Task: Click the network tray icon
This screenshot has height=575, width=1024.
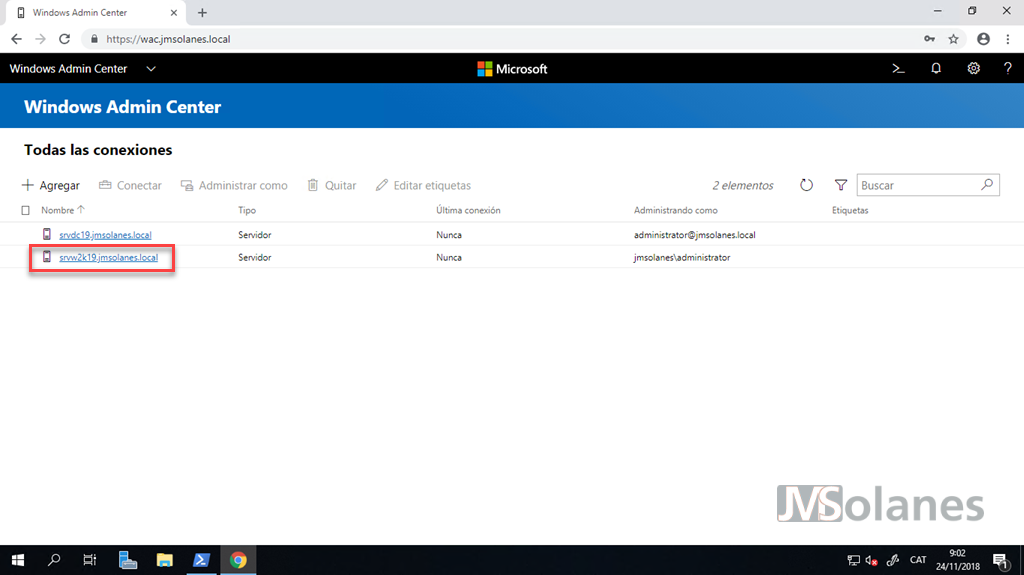Action: click(x=853, y=561)
